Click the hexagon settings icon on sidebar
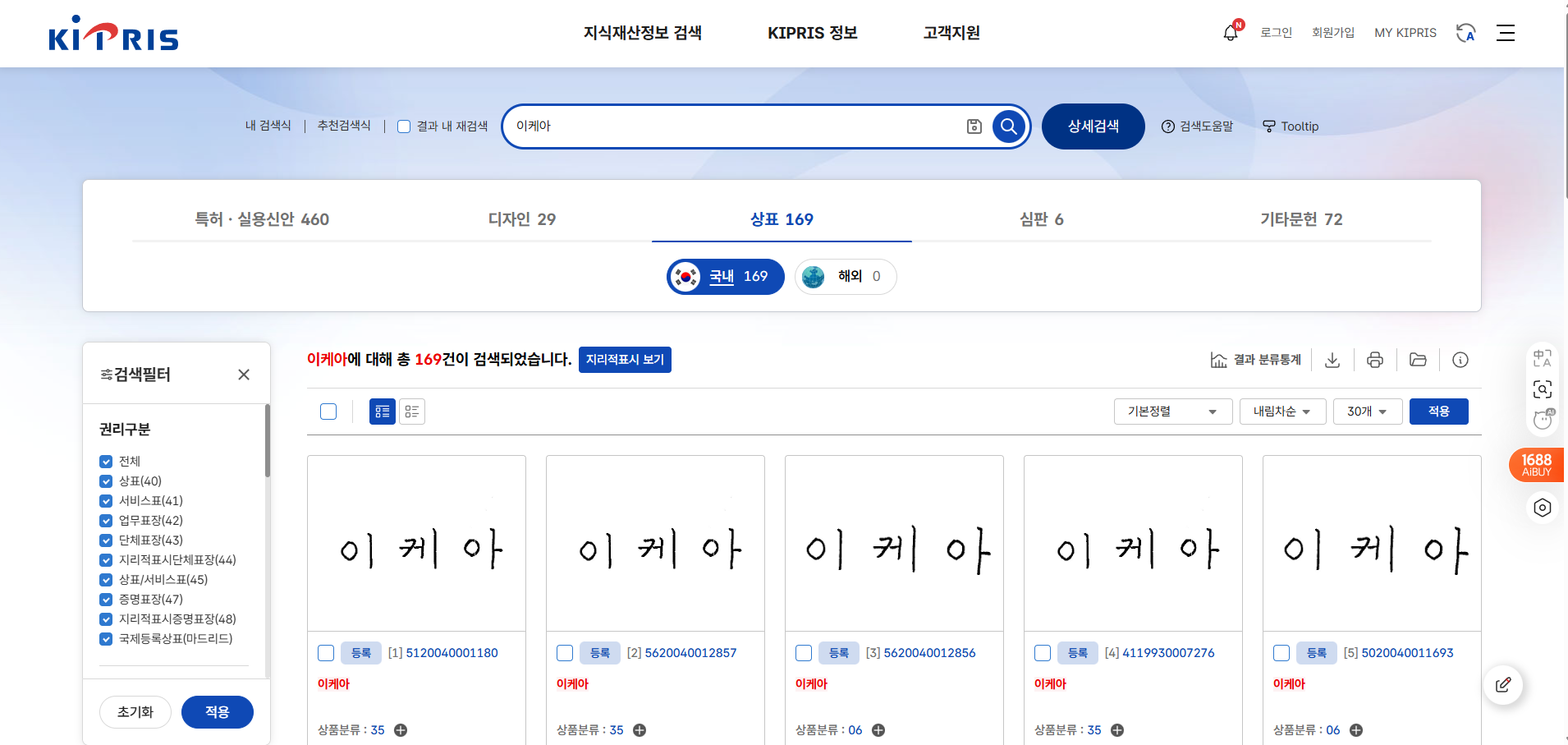The image size is (1568, 745). [1543, 508]
